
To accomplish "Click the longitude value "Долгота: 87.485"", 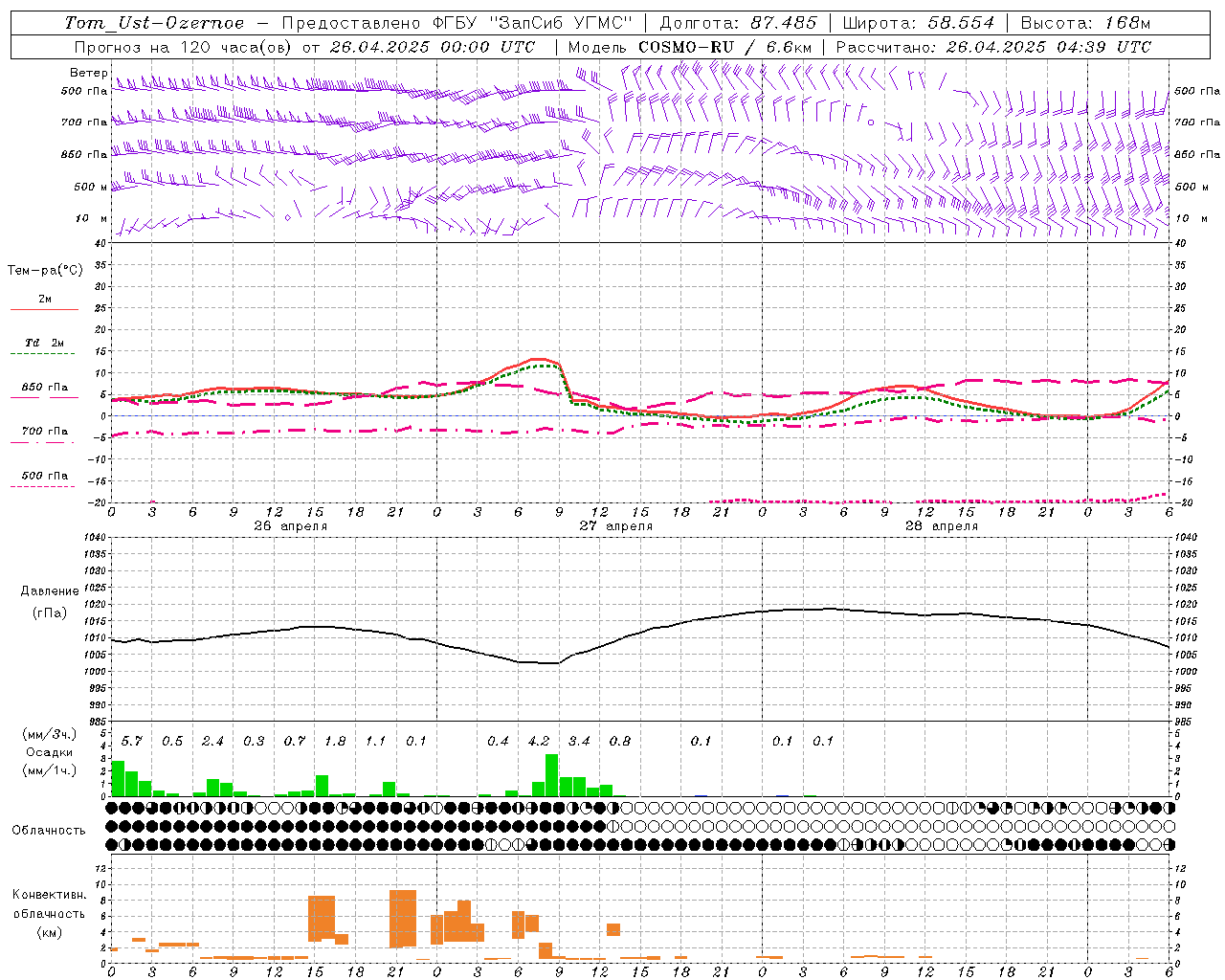I will coord(739,23).
